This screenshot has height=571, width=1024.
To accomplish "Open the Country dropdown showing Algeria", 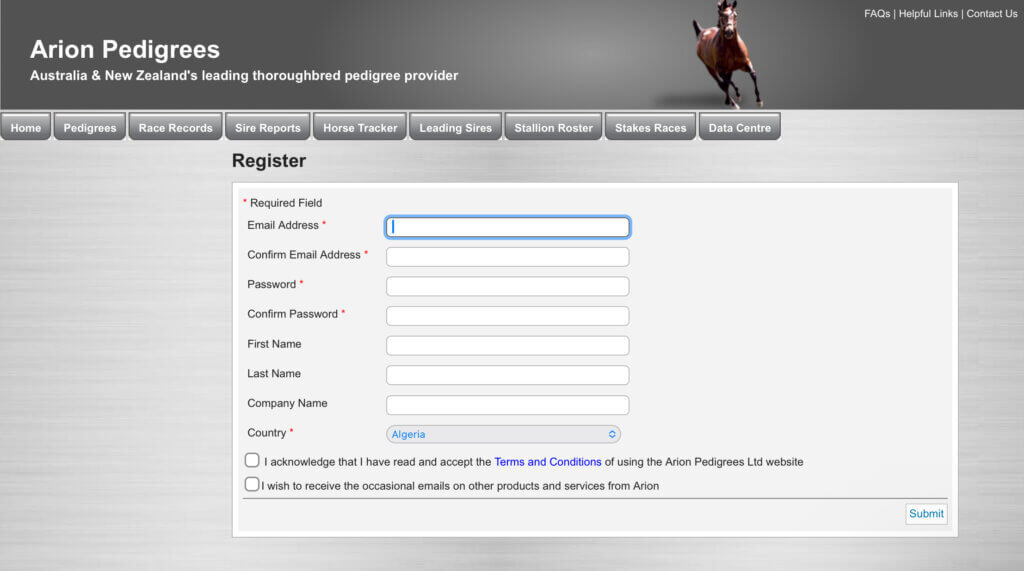I will pyautogui.click(x=503, y=434).
